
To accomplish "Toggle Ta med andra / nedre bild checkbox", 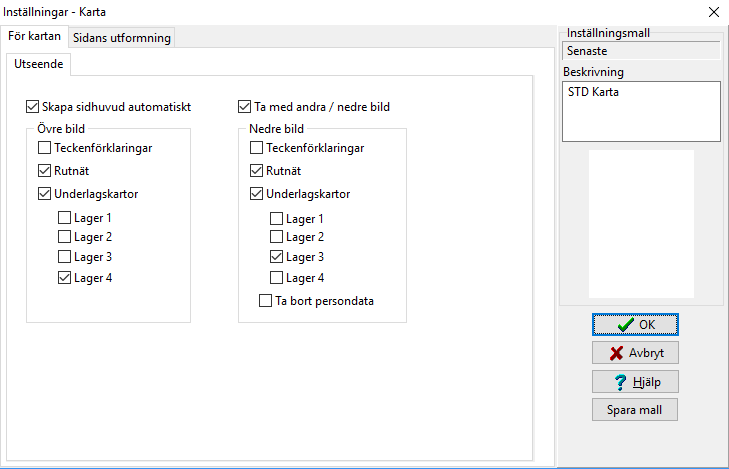I will pos(244,107).
